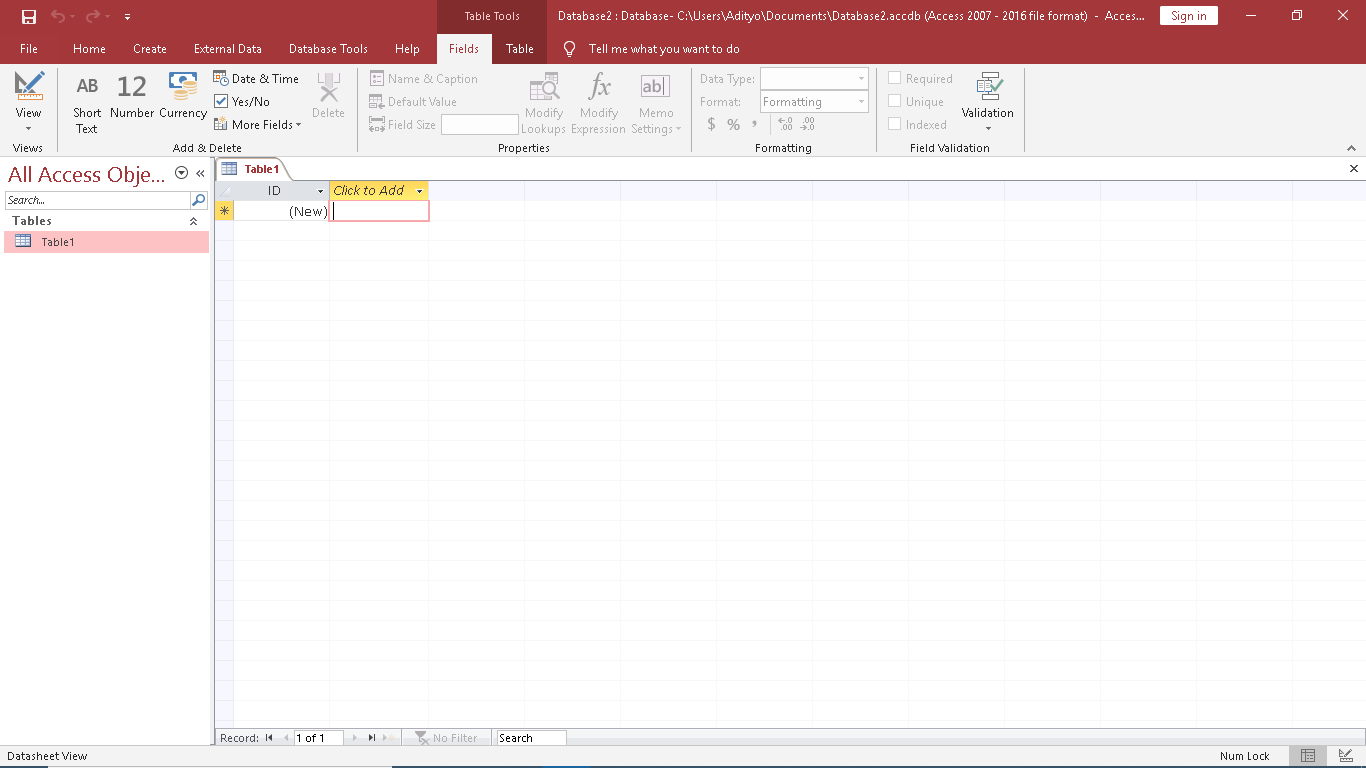Viewport: 1366px width, 768px height.
Task: Switch to Design View from status bar
Action: (x=1345, y=756)
